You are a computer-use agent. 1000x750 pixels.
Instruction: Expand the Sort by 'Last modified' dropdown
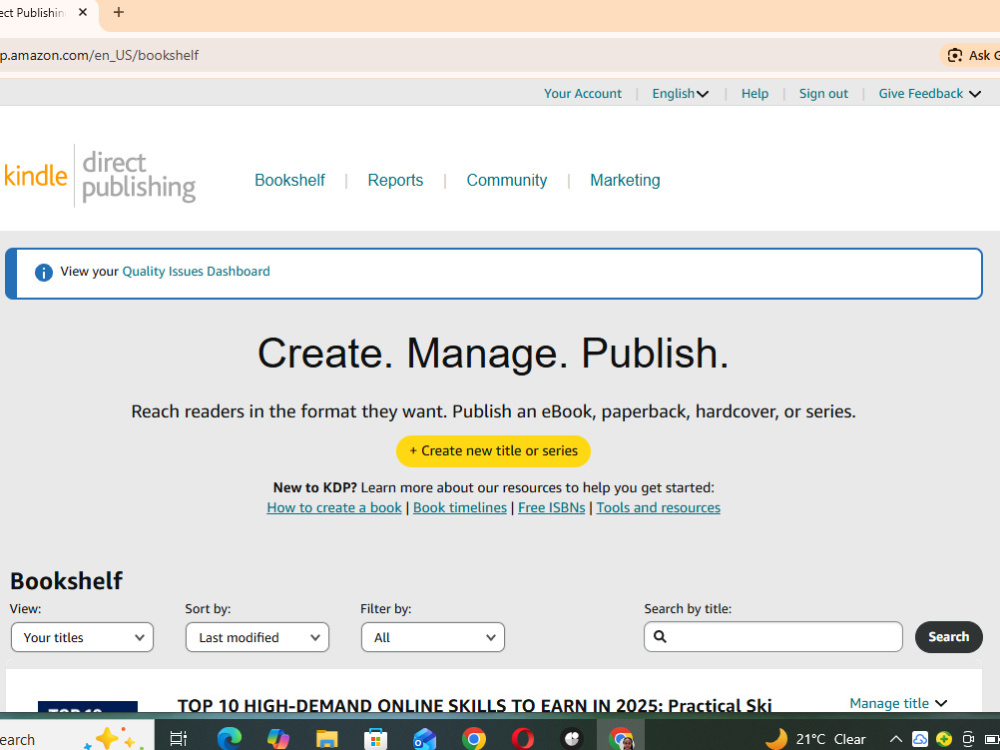tap(257, 637)
